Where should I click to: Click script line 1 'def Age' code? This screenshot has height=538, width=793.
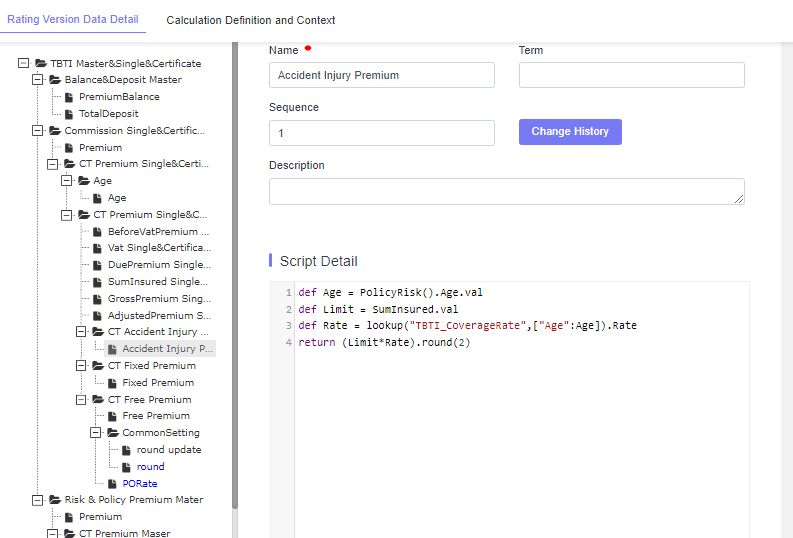tap(390, 293)
